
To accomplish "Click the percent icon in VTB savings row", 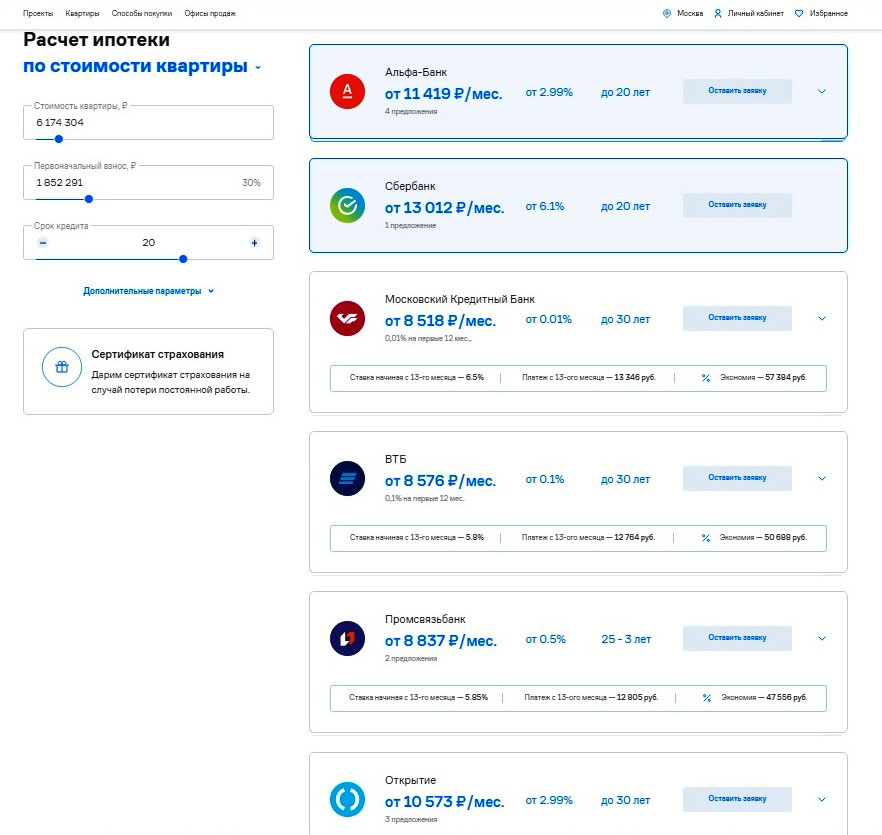I will coord(706,538).
